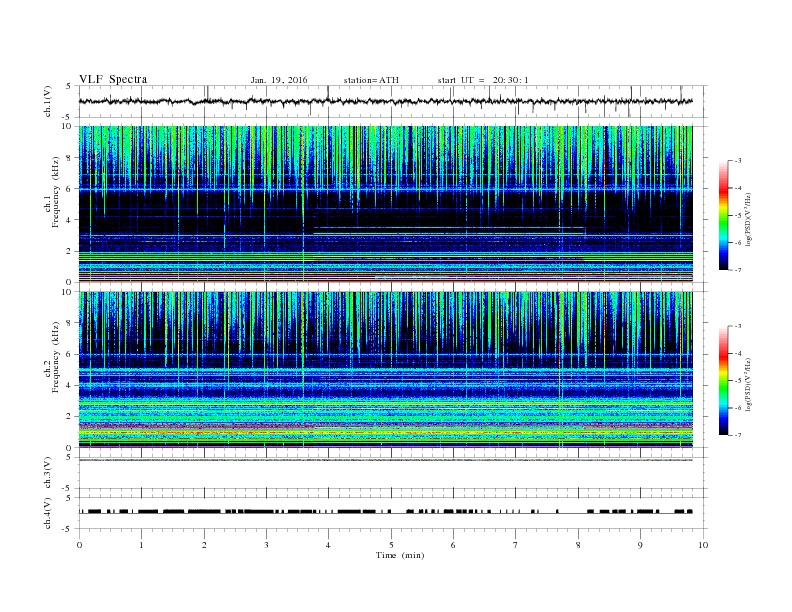Click the ch.1 'log(PSD)(V²/Hz)' colorbar label
This screenshot has height=612, width=792.
(749, 219)
